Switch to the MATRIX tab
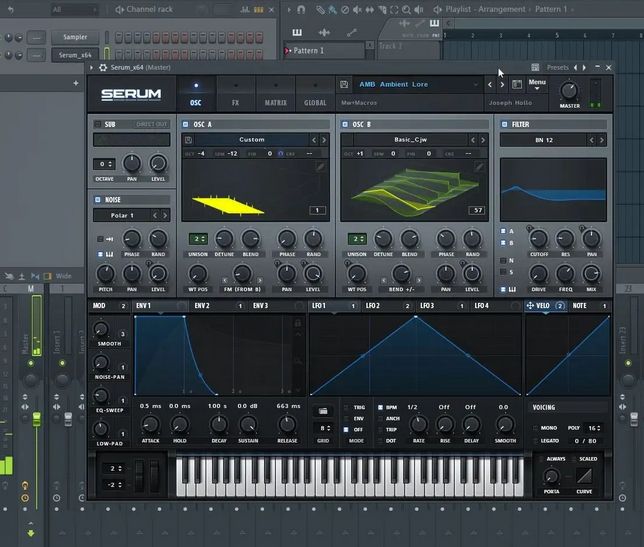 [x=276, y=94]
